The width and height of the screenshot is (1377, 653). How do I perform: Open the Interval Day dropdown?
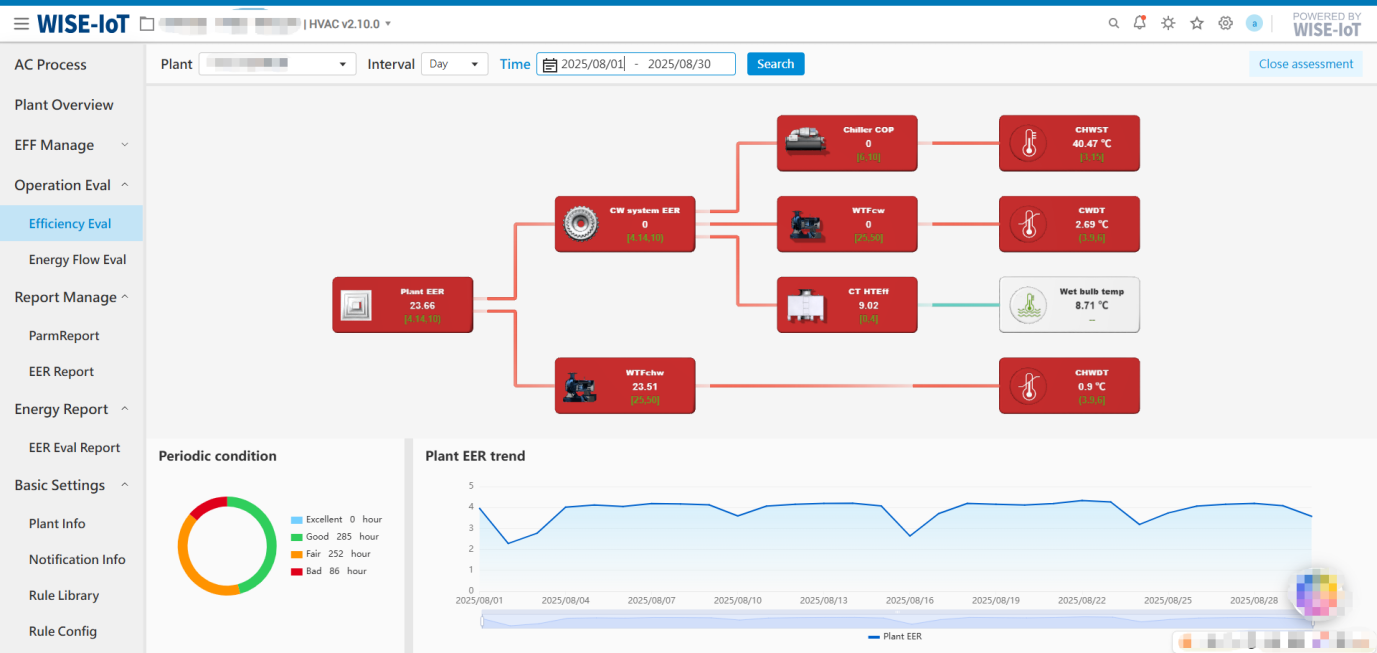click(454, 64)
